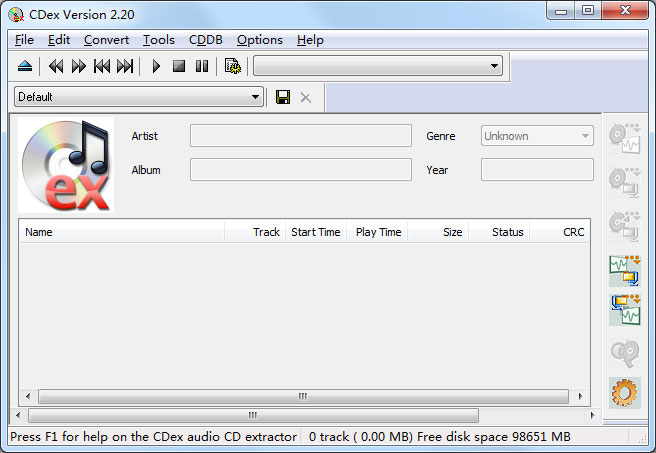Pause playback with the Pause button

(202, 66)
